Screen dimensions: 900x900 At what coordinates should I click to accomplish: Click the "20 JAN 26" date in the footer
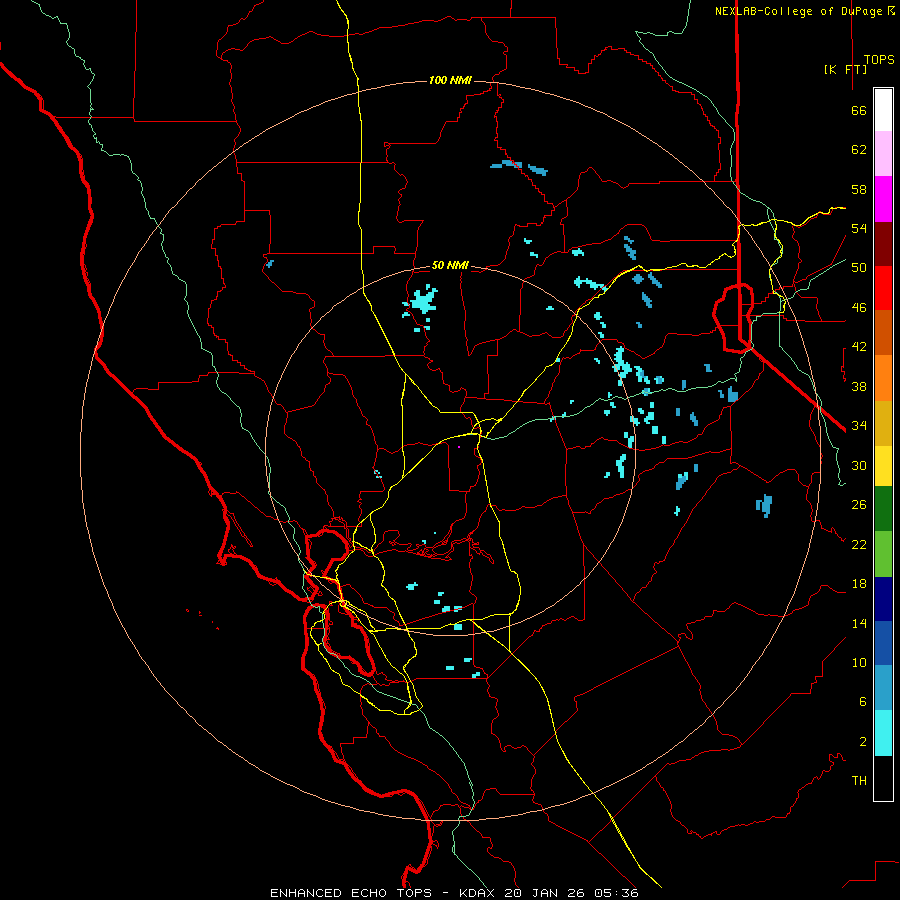pyautogui.click(x=547, y=893)
